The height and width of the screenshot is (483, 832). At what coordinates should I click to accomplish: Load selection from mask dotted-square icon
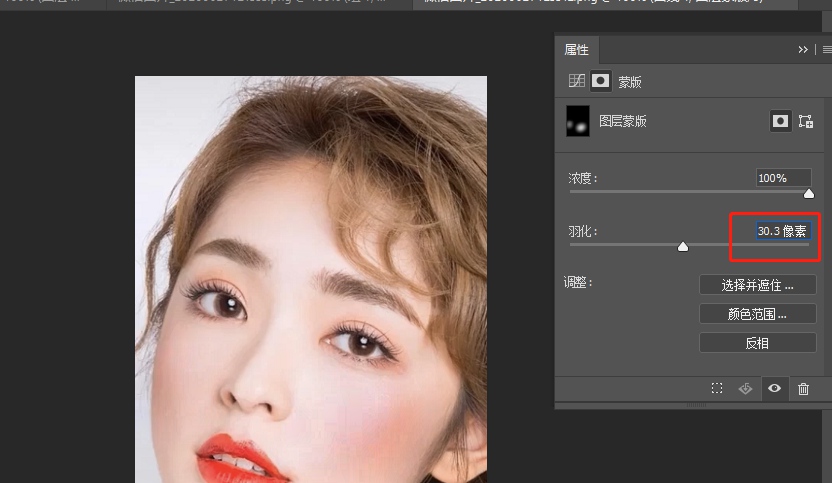pos(717,389)
